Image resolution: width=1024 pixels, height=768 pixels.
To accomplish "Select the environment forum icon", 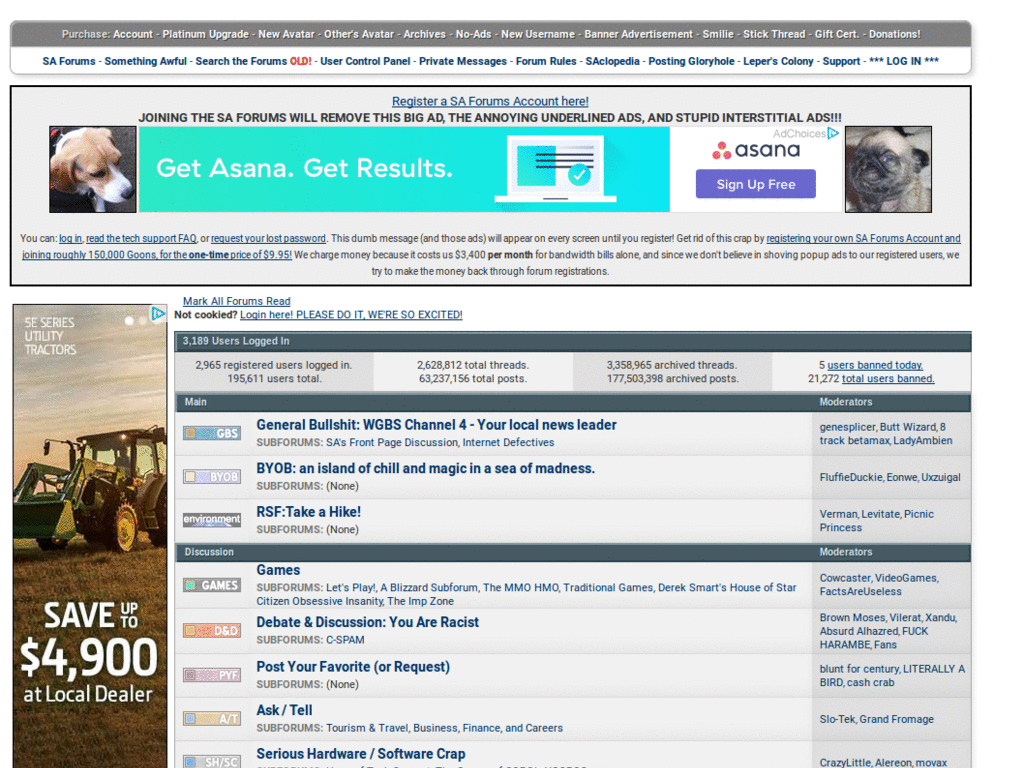I will [x=212, y=520].
